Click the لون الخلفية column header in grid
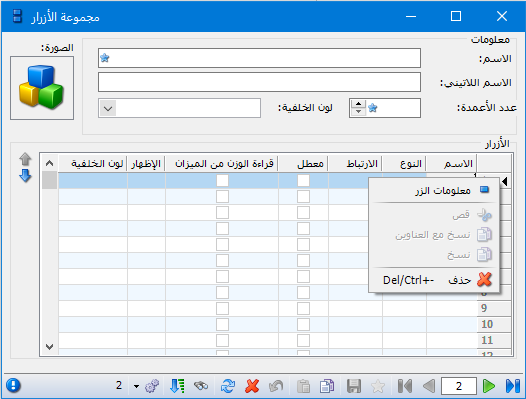The height and width of the screenshot is (399, 526). click(x=93, y=164)
